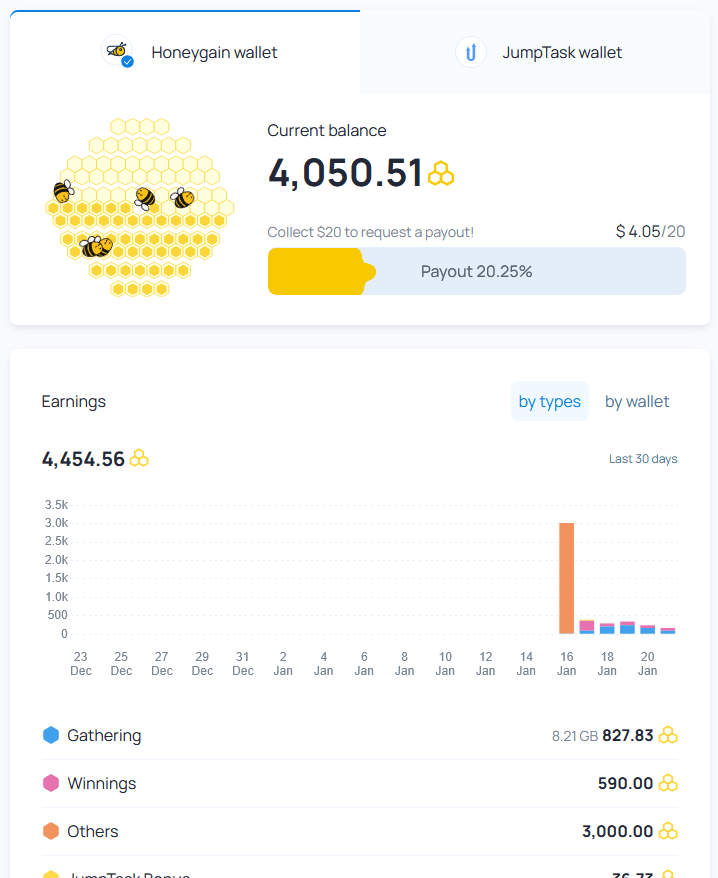Click the pink Winnings hexagon icon
Image resolution: width=718 pixels, height=878 pixels.
tap(51, 783)
